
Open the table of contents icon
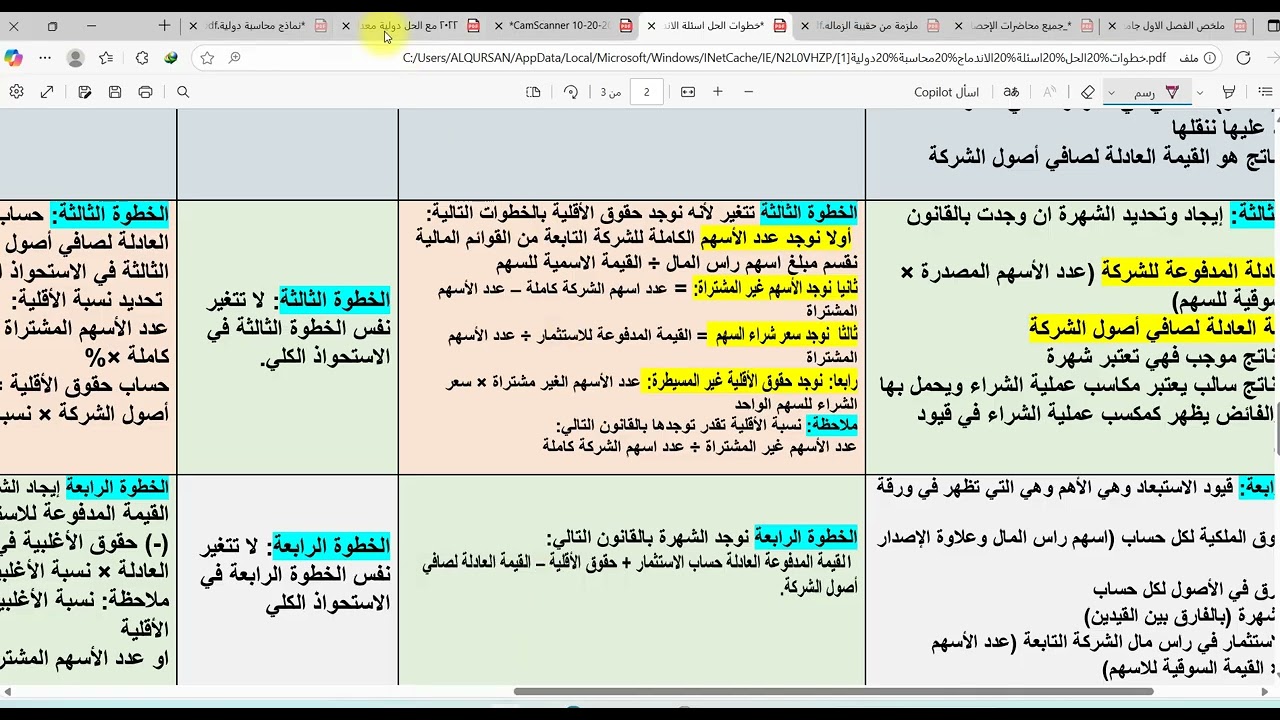(1266, 92)
